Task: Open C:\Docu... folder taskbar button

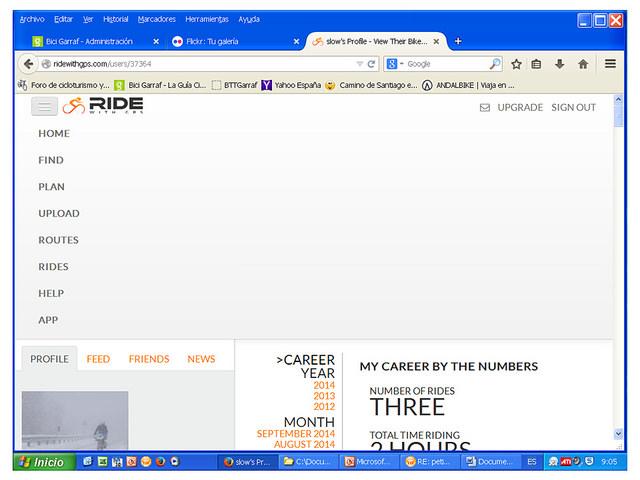Action: point(309,462)
